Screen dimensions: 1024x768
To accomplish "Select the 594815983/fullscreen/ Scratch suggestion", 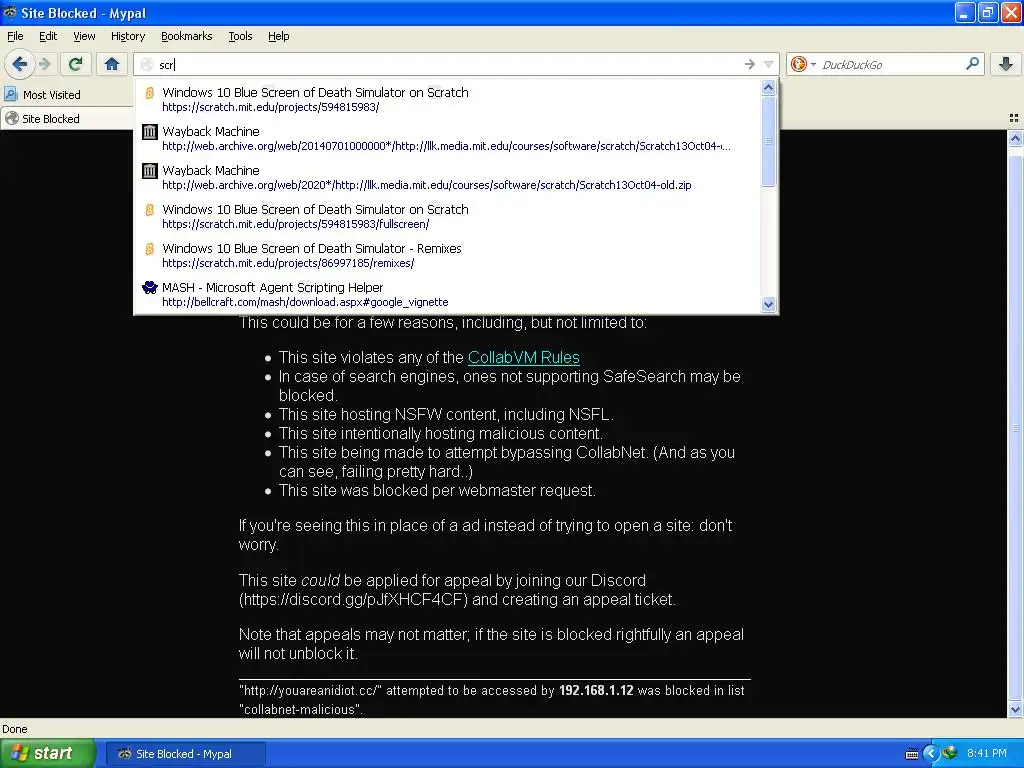I will [x=448, y=217].
